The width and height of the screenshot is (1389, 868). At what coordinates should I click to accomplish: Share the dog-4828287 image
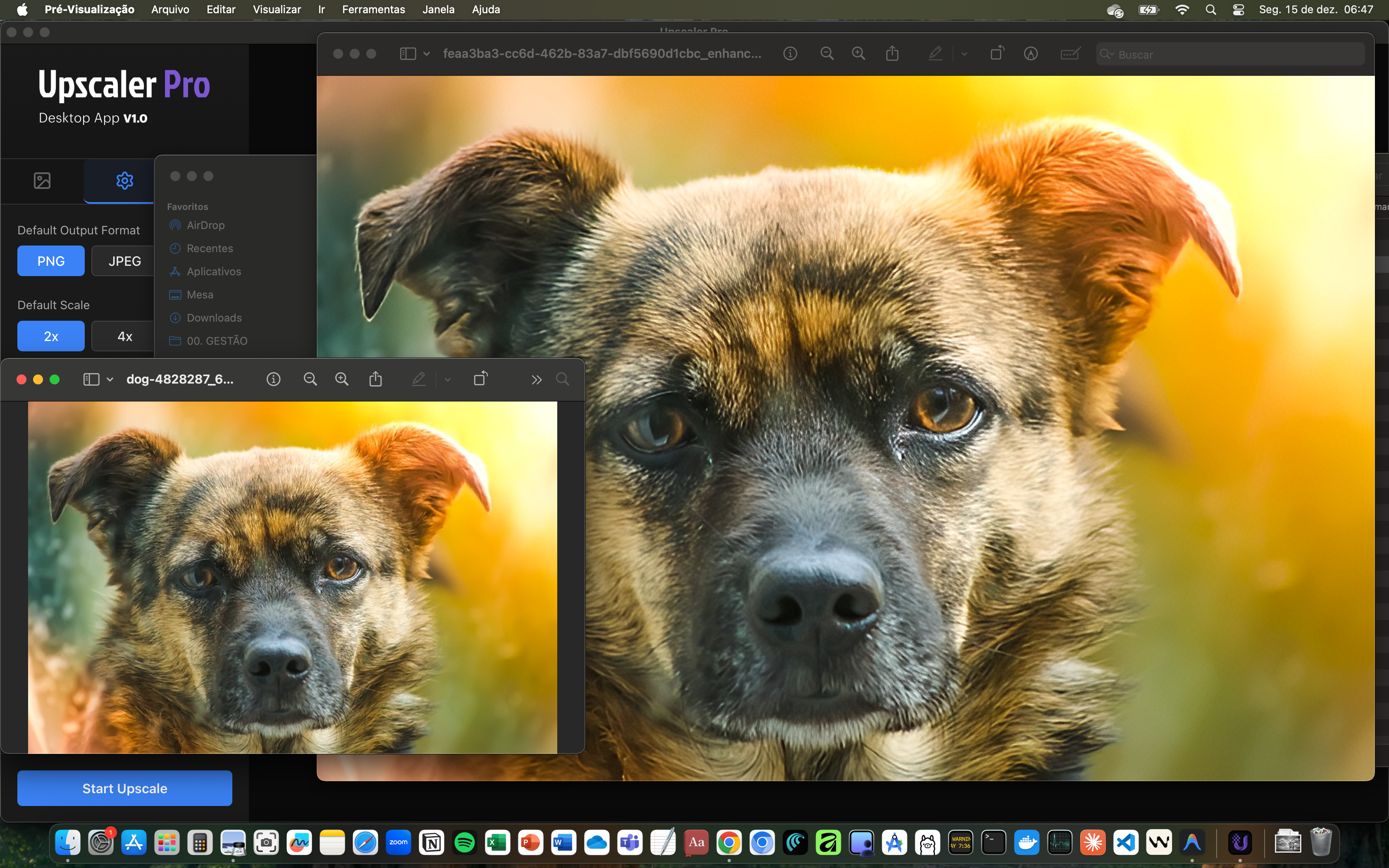[x=375, y=379]
